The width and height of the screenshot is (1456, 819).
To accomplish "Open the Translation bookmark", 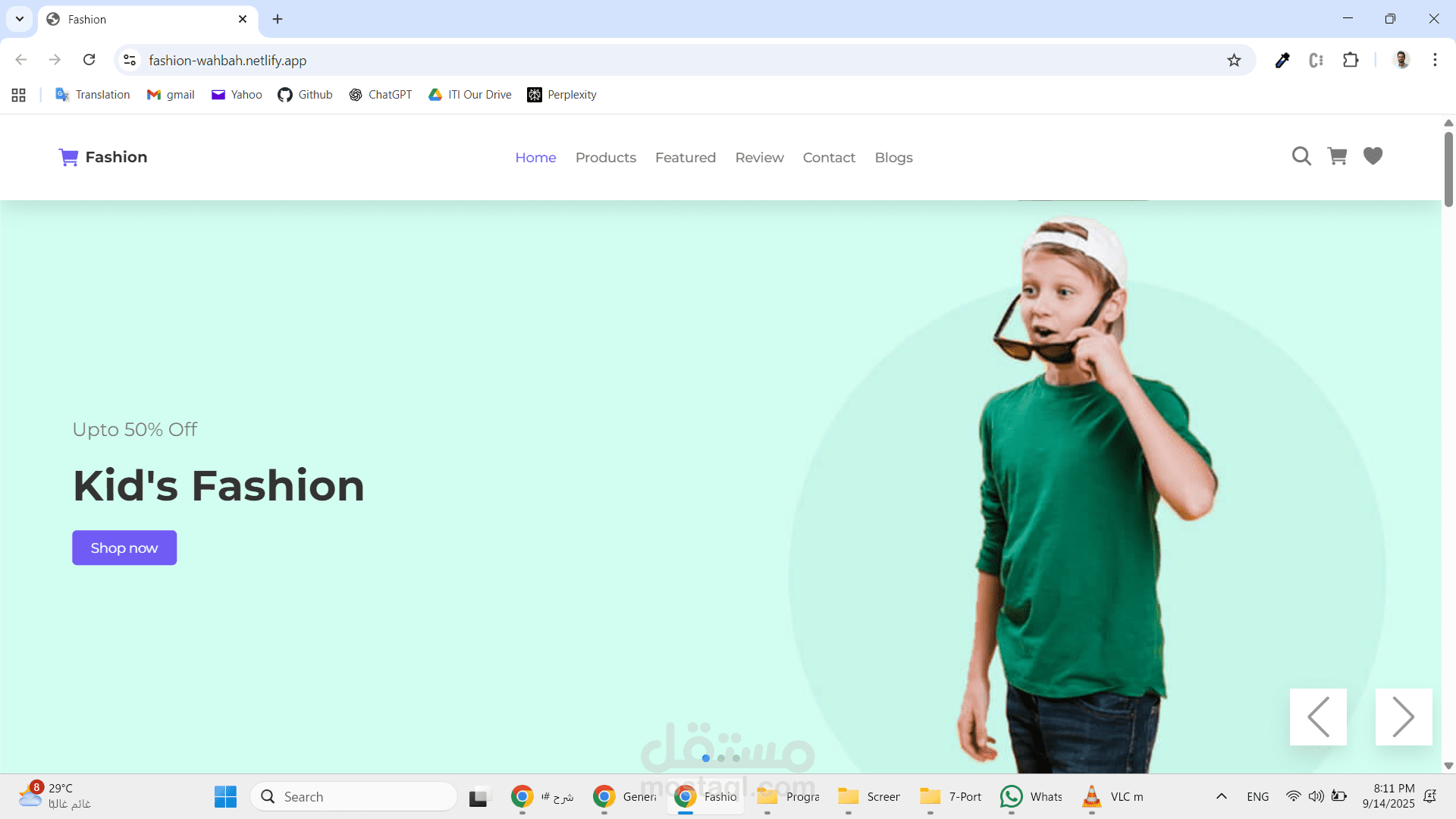I will (93, 95).
